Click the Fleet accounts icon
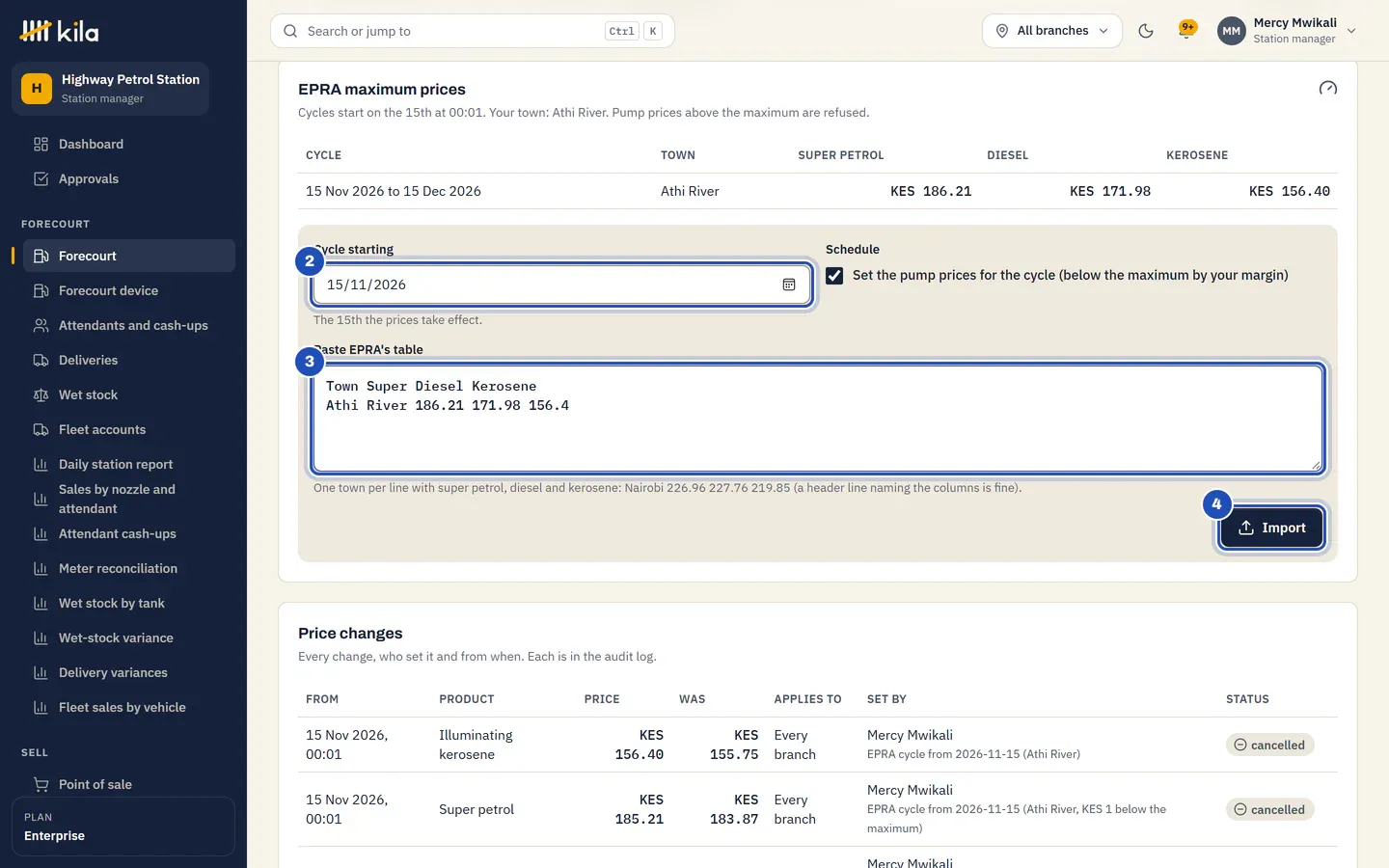The image size is (1389, 868). point(41,429)
